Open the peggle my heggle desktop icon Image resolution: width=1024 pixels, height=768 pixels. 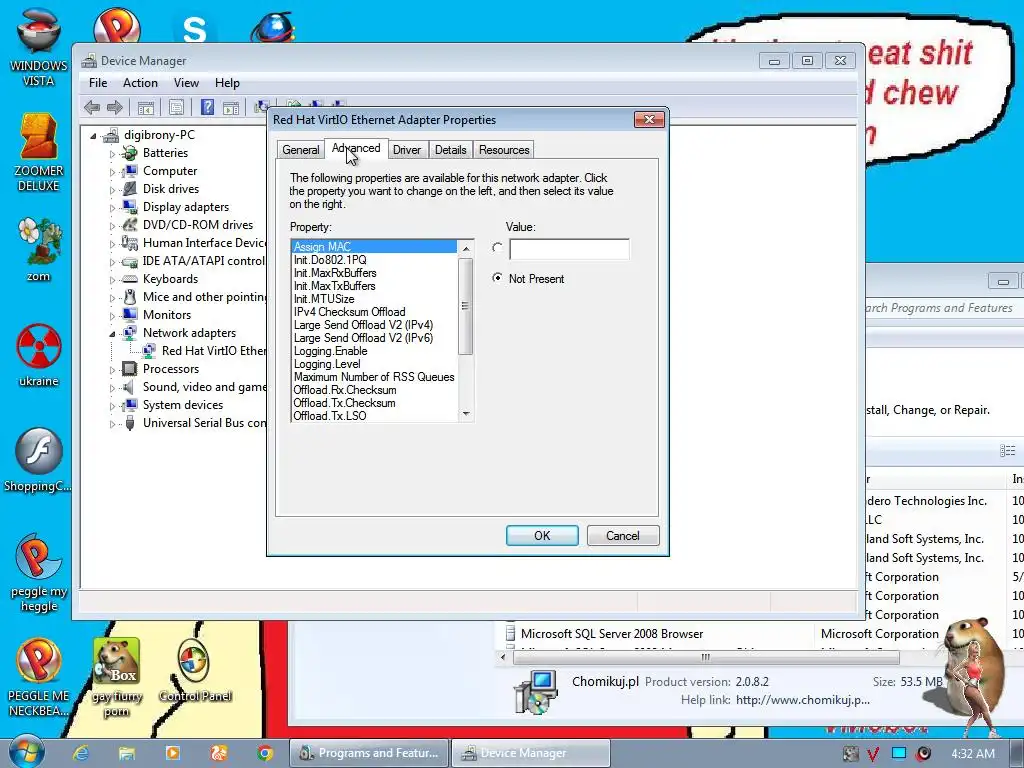point(38,573)
